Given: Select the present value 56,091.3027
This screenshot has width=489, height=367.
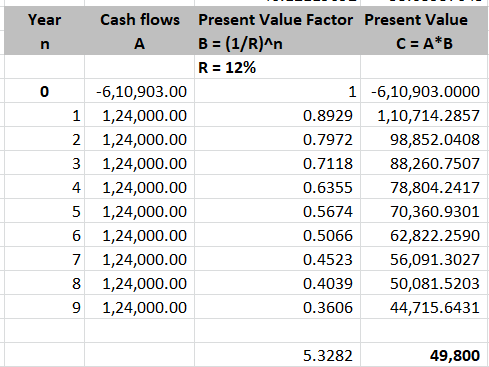Looking at the screenshot, I should pyautogui.click(x=424, y=259).
